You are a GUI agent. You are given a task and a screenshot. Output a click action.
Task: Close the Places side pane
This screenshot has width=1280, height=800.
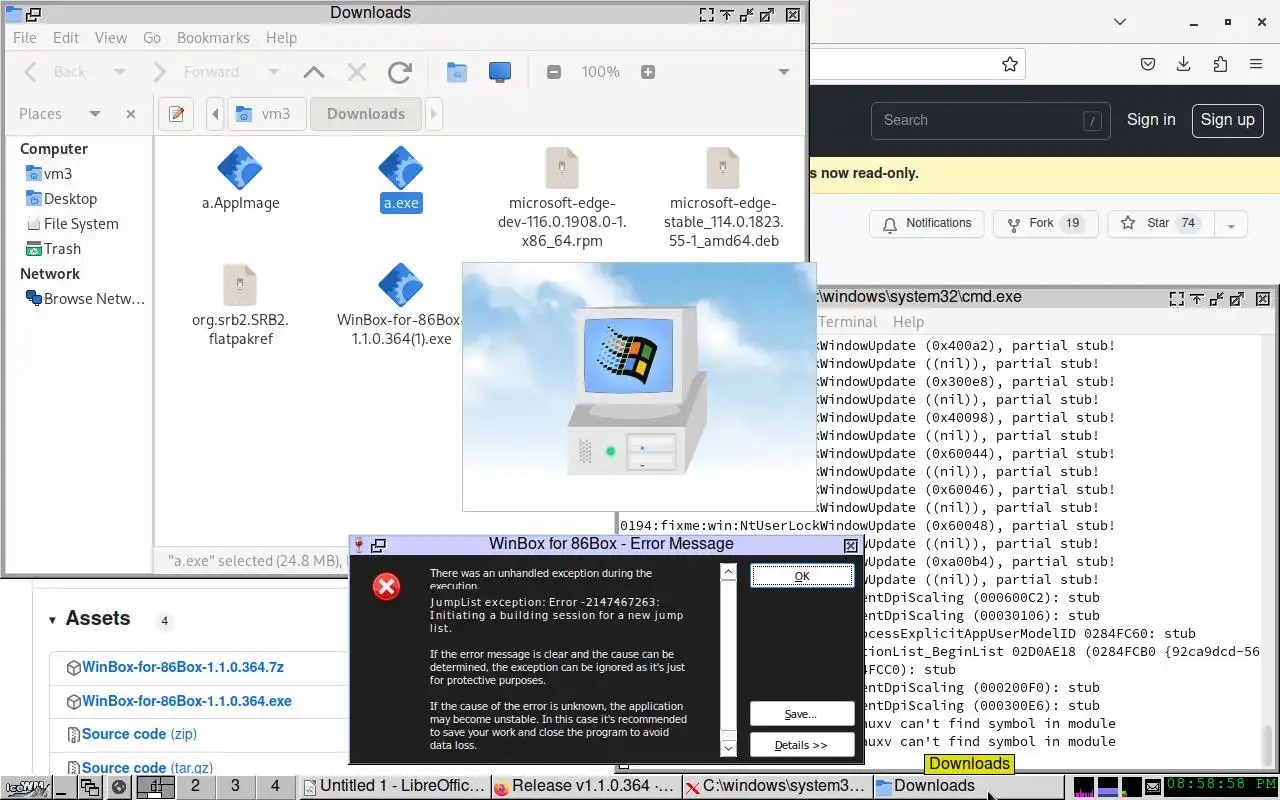click(131, 114)
